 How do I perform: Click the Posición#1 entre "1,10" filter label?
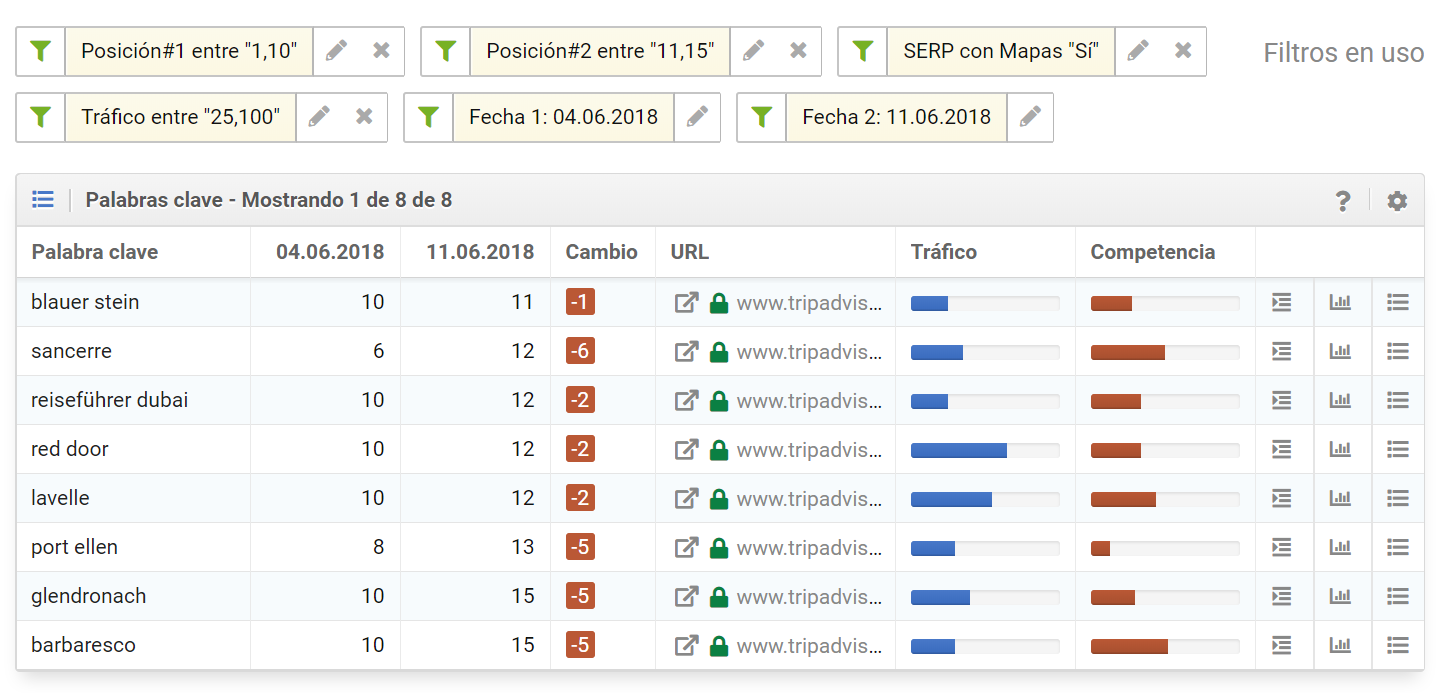[x=189, y=51]
